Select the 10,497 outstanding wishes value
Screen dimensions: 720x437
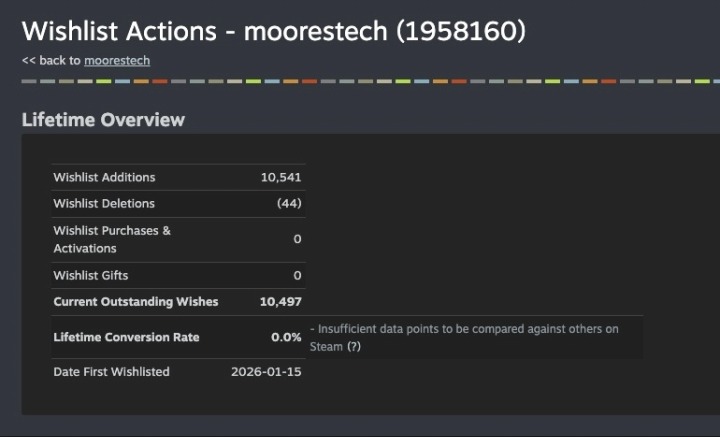tap(280, 301)
